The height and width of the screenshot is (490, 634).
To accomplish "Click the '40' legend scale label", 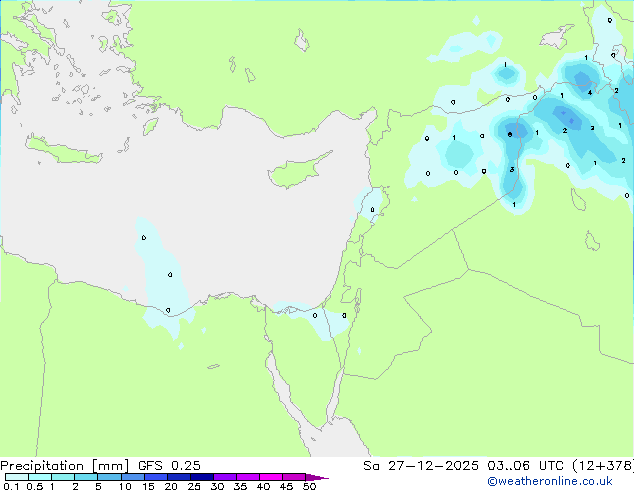I will [263, 486].
